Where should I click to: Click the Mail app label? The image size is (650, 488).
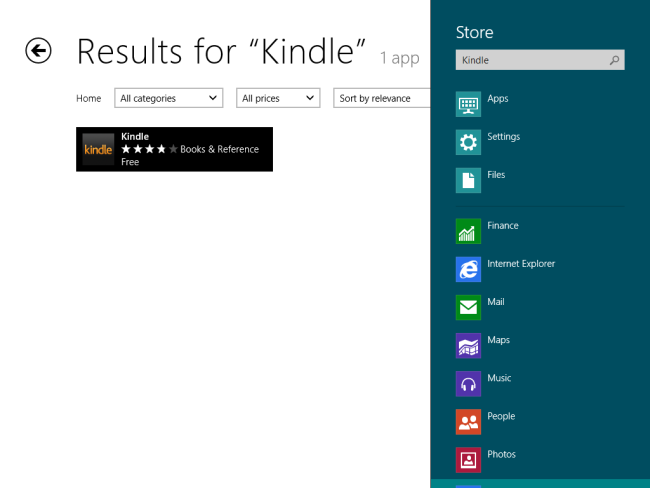(x=496, y=302)
